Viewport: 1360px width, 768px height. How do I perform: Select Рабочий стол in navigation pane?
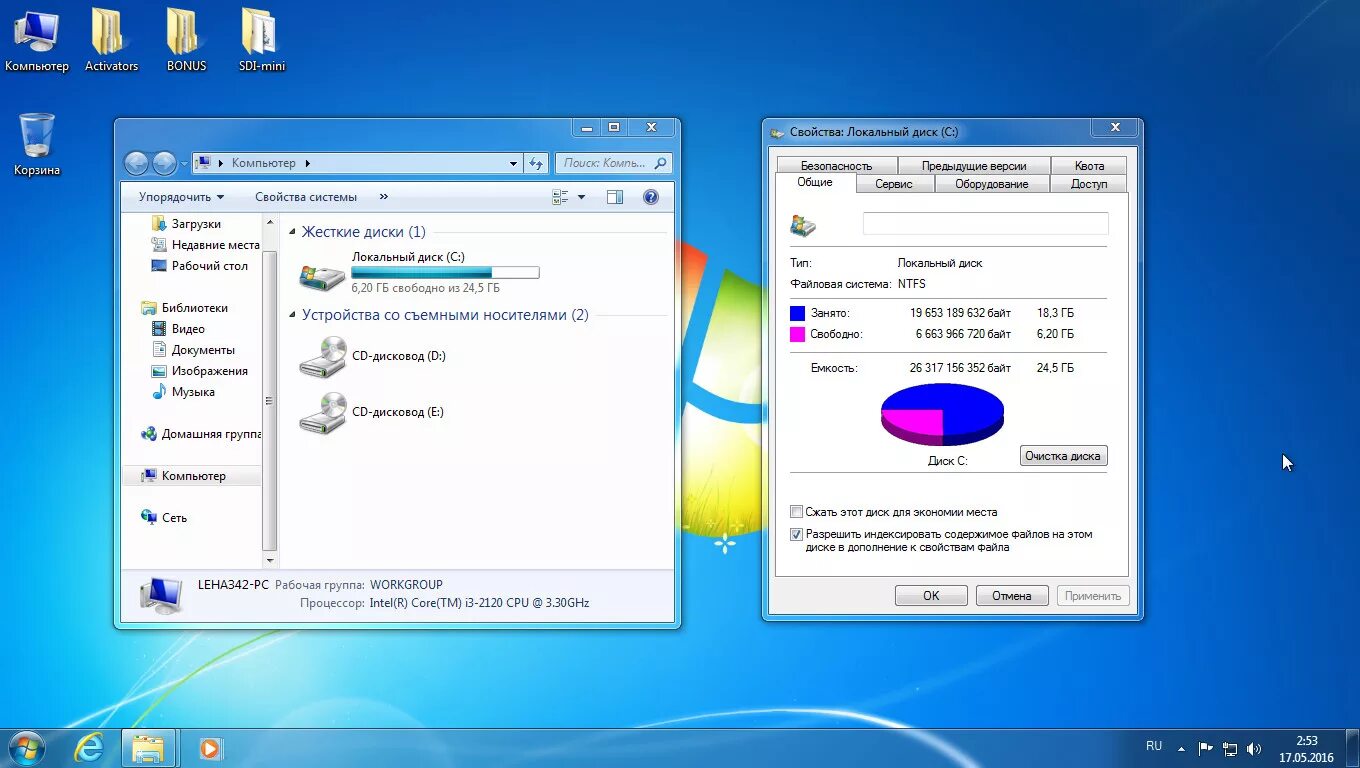[199, 266]
